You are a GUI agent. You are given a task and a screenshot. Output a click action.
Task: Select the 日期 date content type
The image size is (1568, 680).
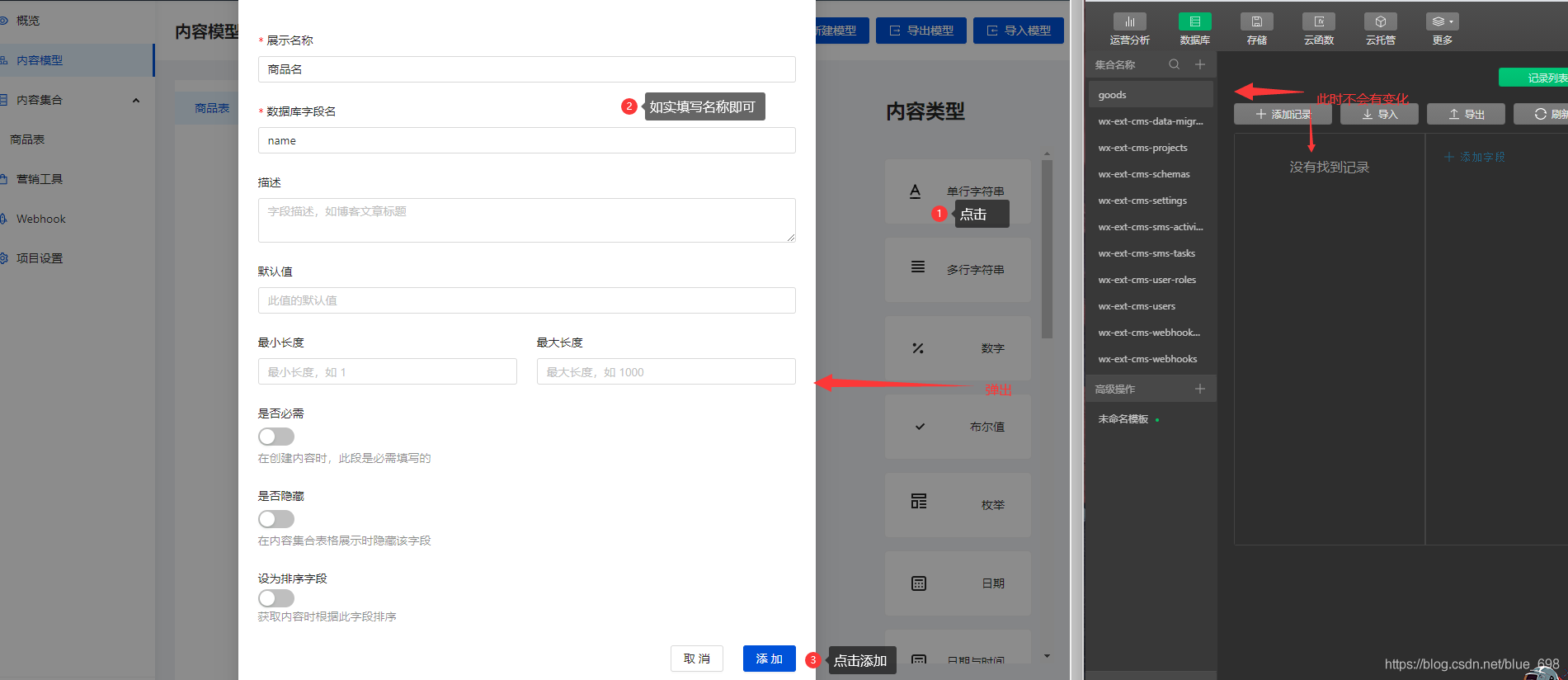958,583
